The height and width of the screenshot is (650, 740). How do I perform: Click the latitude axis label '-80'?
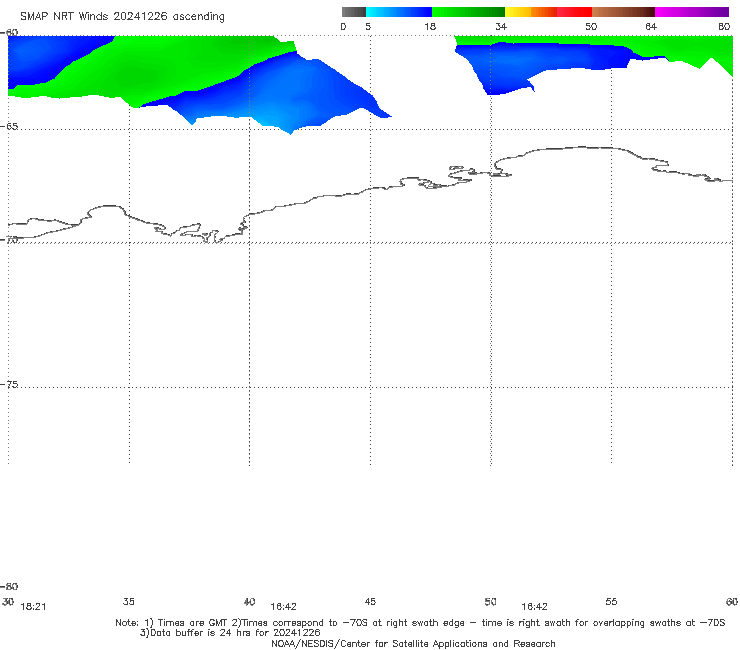[x=9, y=587]
